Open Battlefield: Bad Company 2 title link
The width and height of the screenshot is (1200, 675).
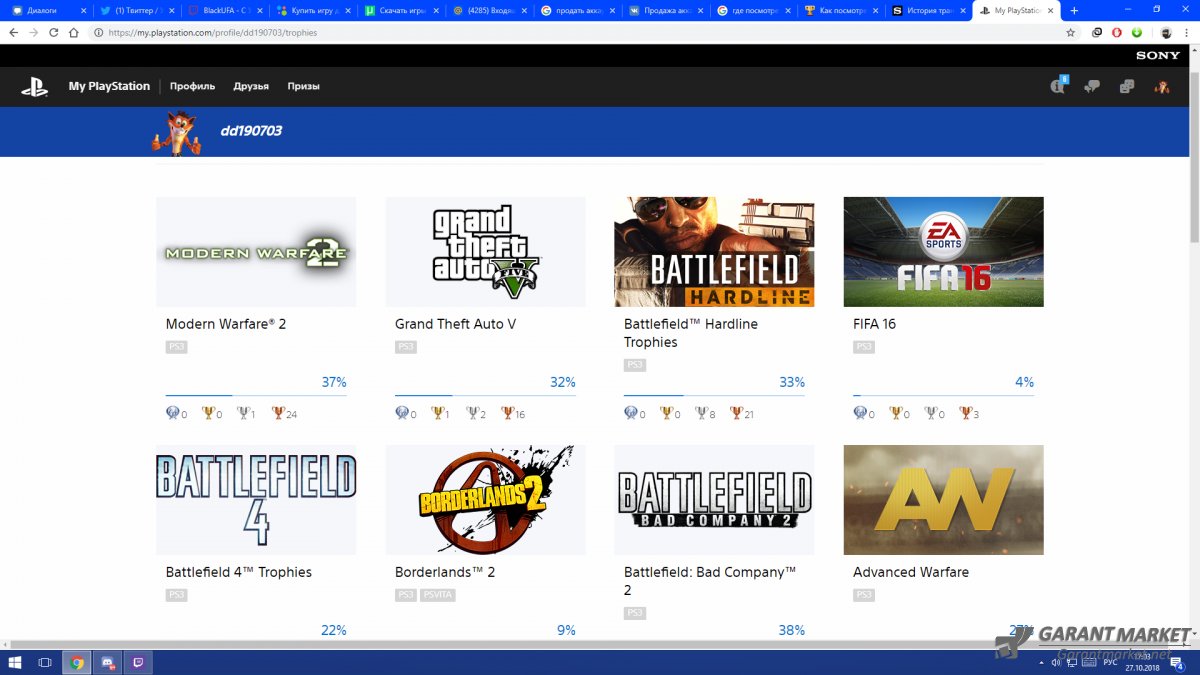710,581
